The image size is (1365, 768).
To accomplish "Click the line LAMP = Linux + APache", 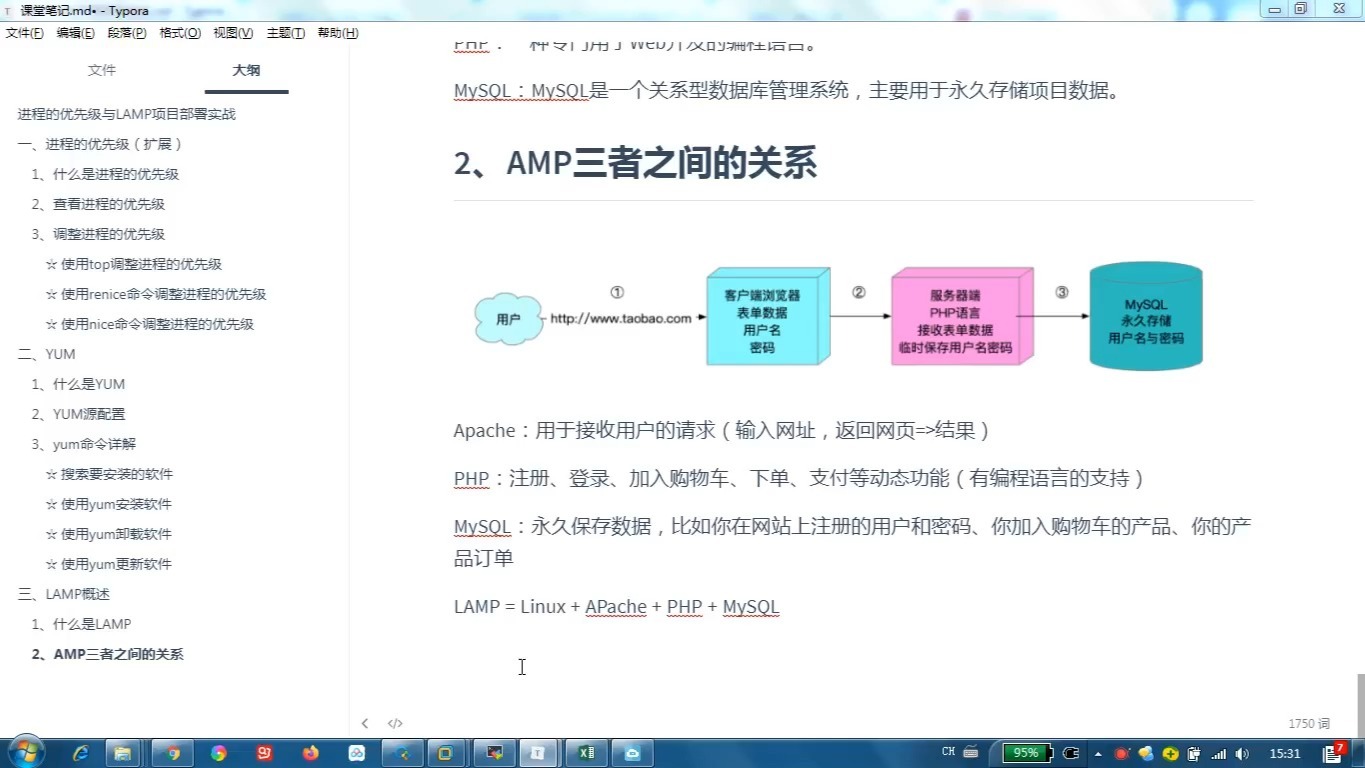I will click(x=616, y=607).
